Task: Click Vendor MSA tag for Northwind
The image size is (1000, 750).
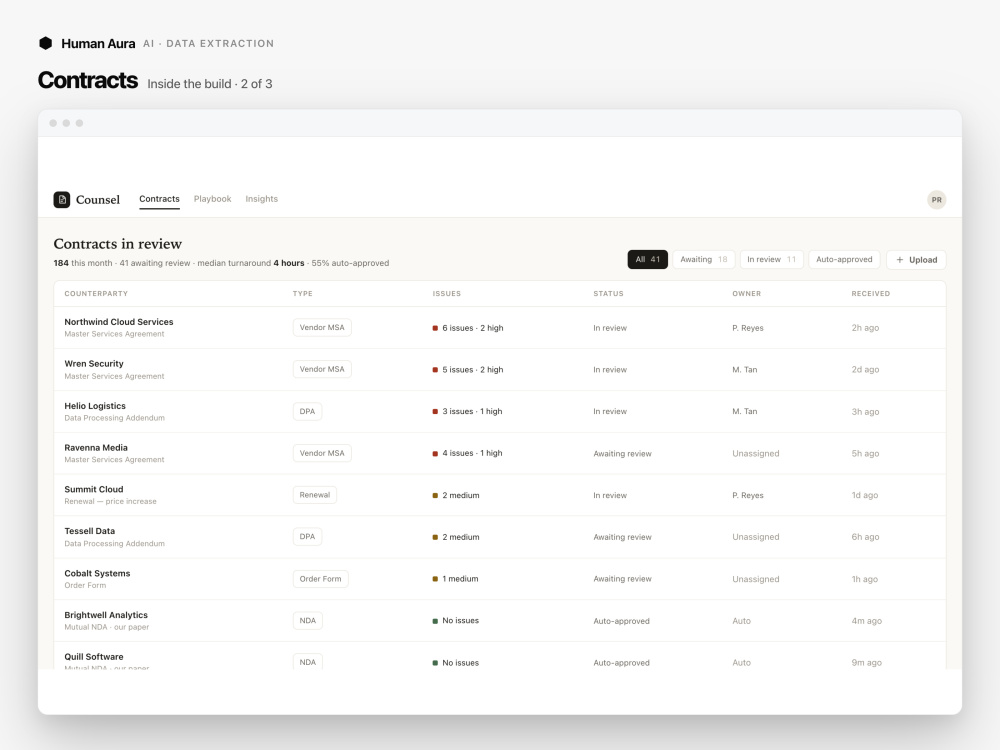Action: point(322,327)
